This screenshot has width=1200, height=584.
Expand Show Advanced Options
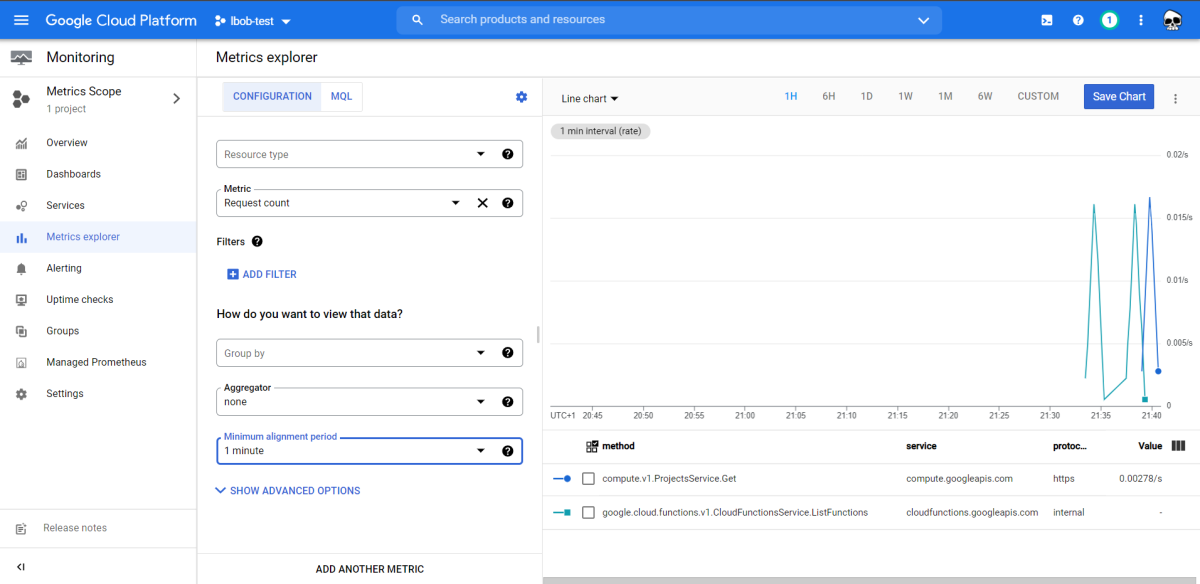287,490
